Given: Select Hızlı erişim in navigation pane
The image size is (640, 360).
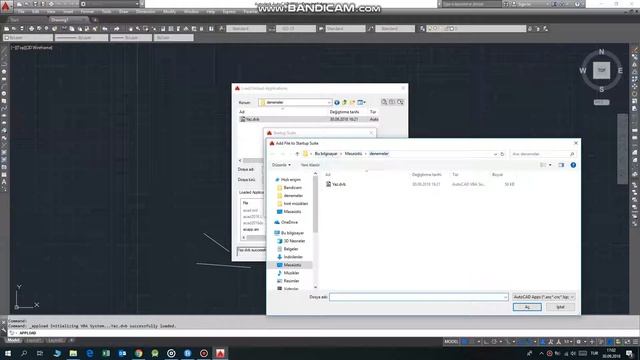Looking at the screenshot, I should tap(291, 180).
